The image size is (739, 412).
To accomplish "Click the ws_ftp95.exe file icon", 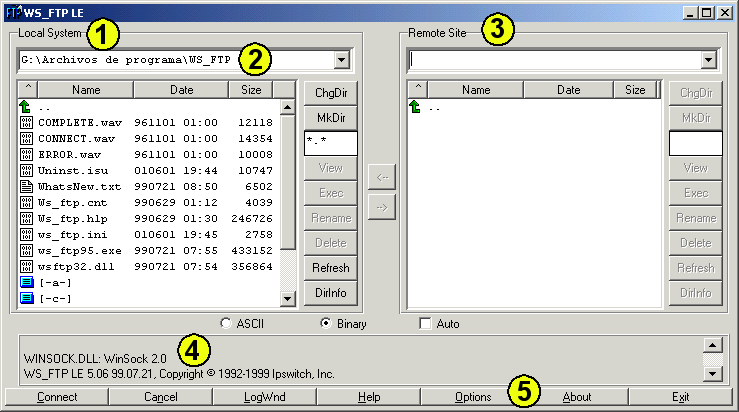I will (x=26, y=251).
